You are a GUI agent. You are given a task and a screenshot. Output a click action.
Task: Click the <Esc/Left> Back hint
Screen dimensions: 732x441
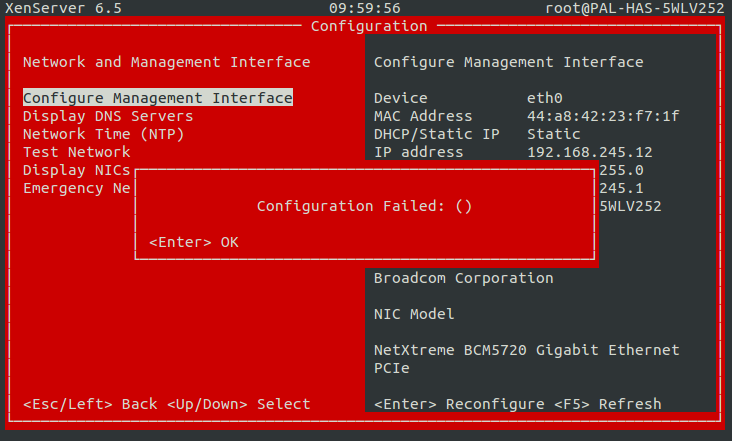pos(89,404)
